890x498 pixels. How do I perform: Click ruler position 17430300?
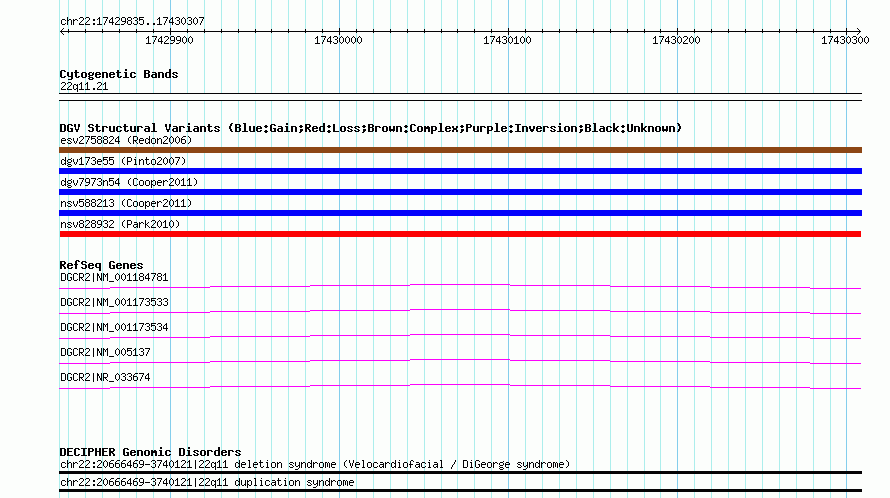point(845,40)
